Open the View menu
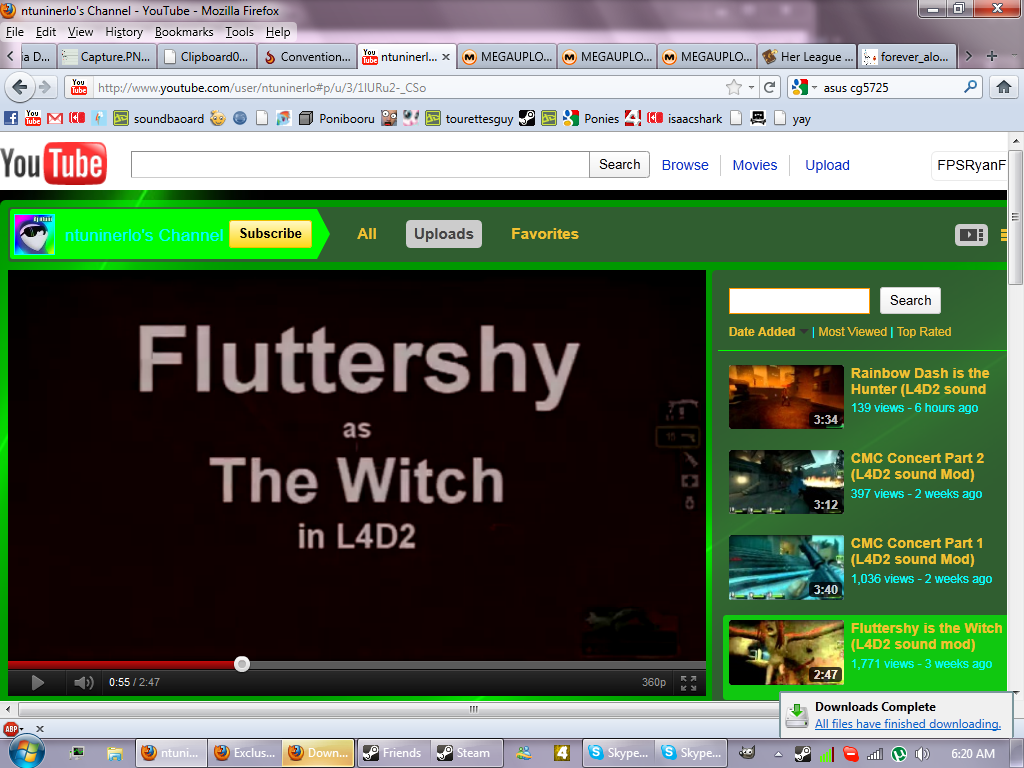Image resolution: width=1024 pixels, height=768 pixels. tap(80, 32)
